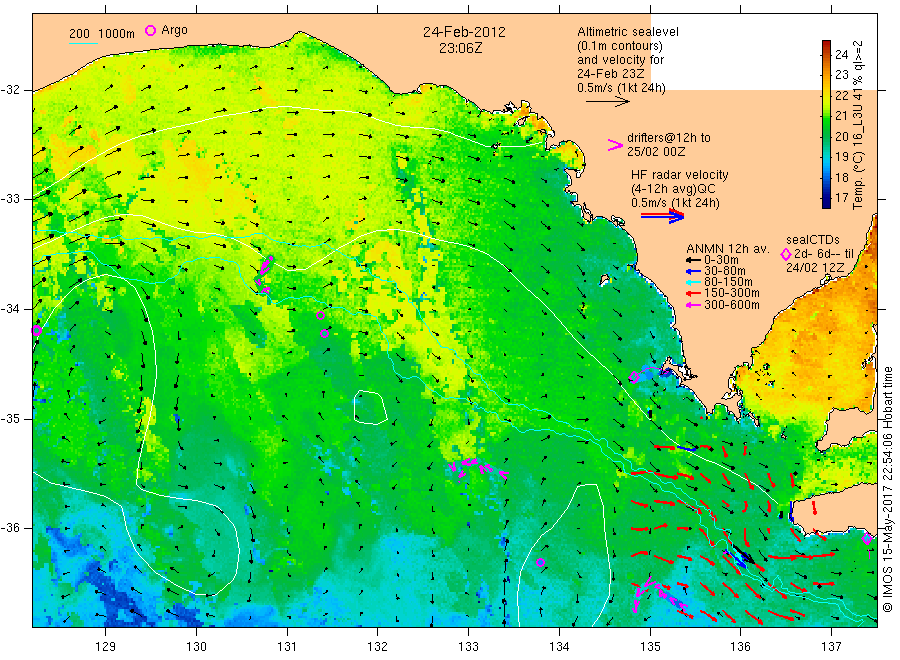Click the magenta drifters arrowhead legend symbol
The height and width of the screenshot is (660, 900).
[x=615, y=145]
